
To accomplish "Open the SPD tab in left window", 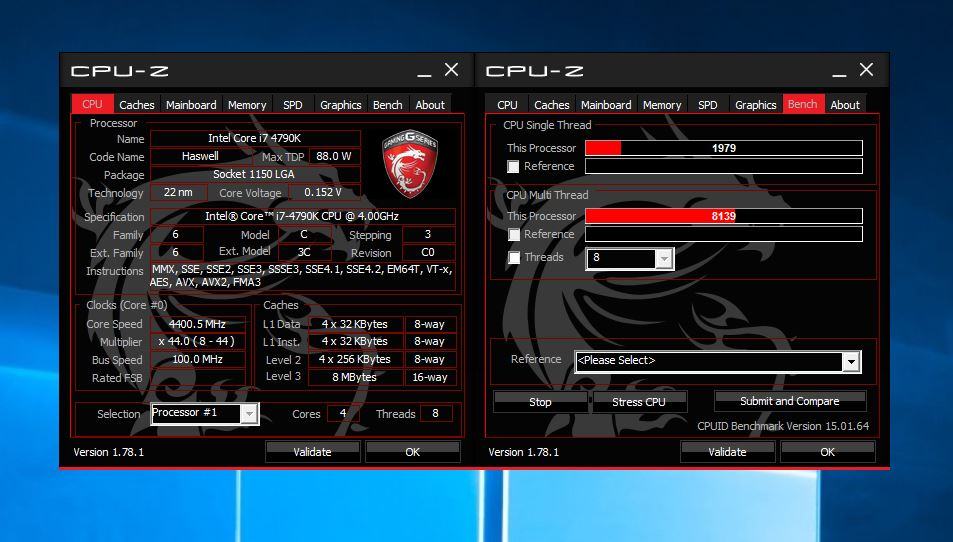I will coord(293,105).
